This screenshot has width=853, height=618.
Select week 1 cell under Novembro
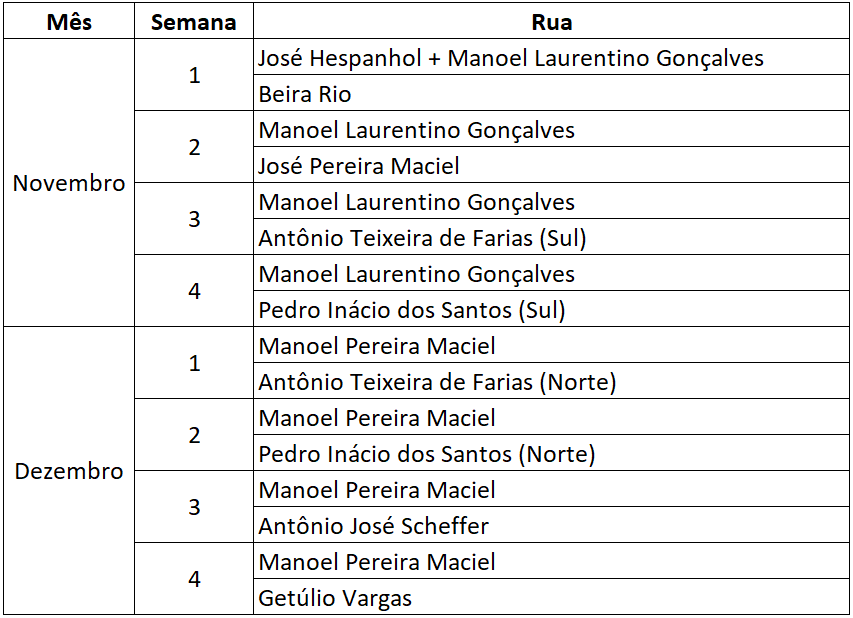[x=194, y=75]
